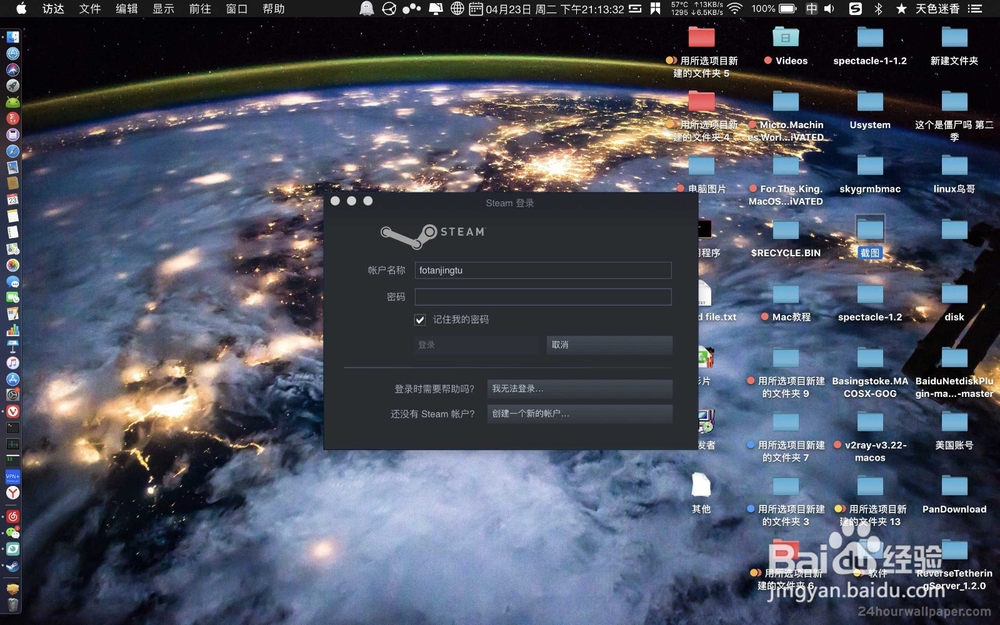Screen dimensions: 1000x625
Task: Open the 前往 menu in the menu bar
Action: 199,9
